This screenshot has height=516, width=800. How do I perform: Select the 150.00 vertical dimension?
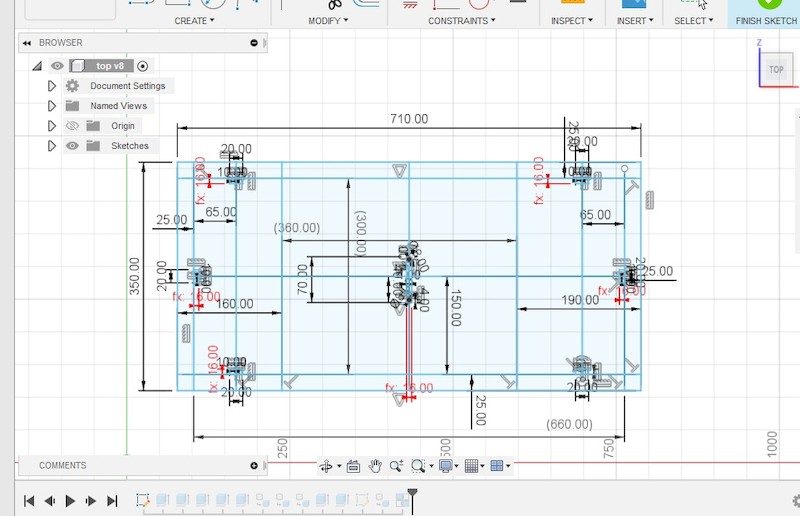(x=456, y=308)
